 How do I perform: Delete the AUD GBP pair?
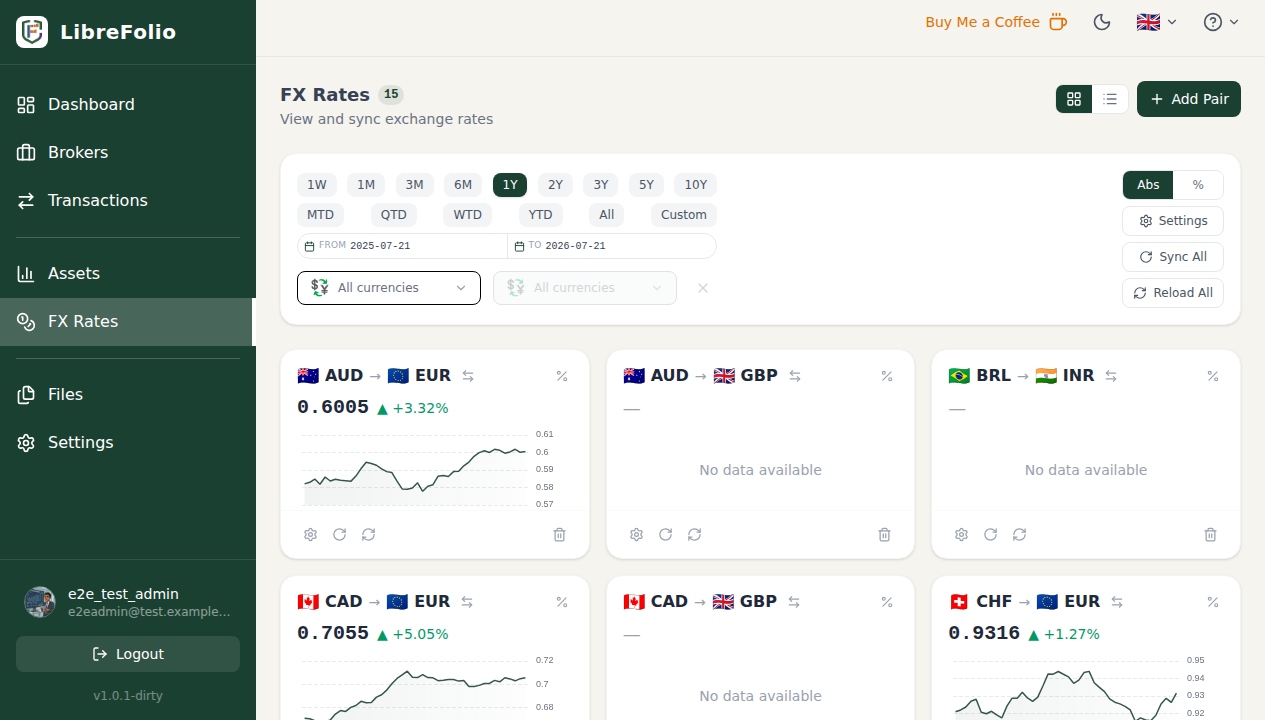point(884,535)
